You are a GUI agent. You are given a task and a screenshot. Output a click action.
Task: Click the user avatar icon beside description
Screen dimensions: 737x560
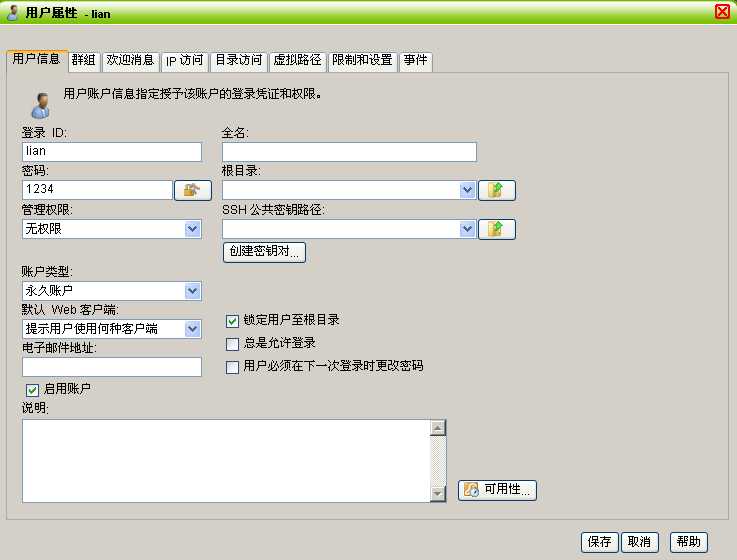tap(41, 105)
